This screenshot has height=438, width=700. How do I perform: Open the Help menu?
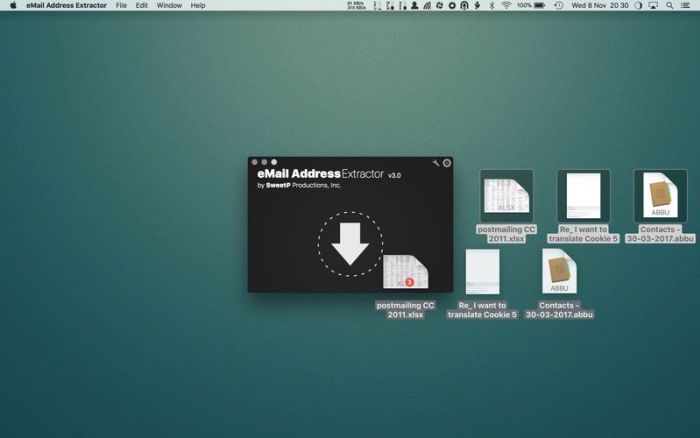click(198, 5)
